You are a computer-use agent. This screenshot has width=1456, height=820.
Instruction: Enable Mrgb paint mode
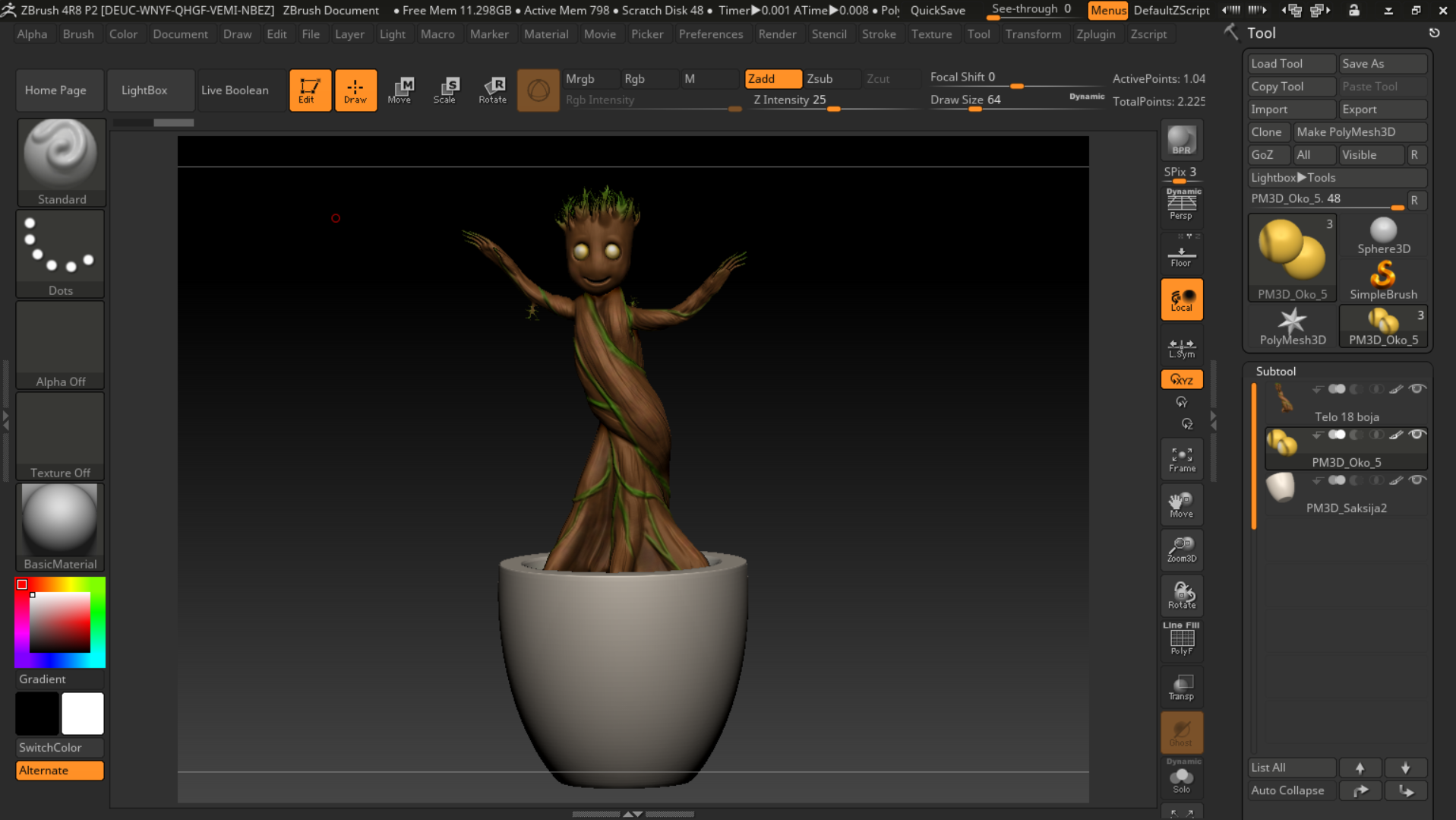(590, 78)
